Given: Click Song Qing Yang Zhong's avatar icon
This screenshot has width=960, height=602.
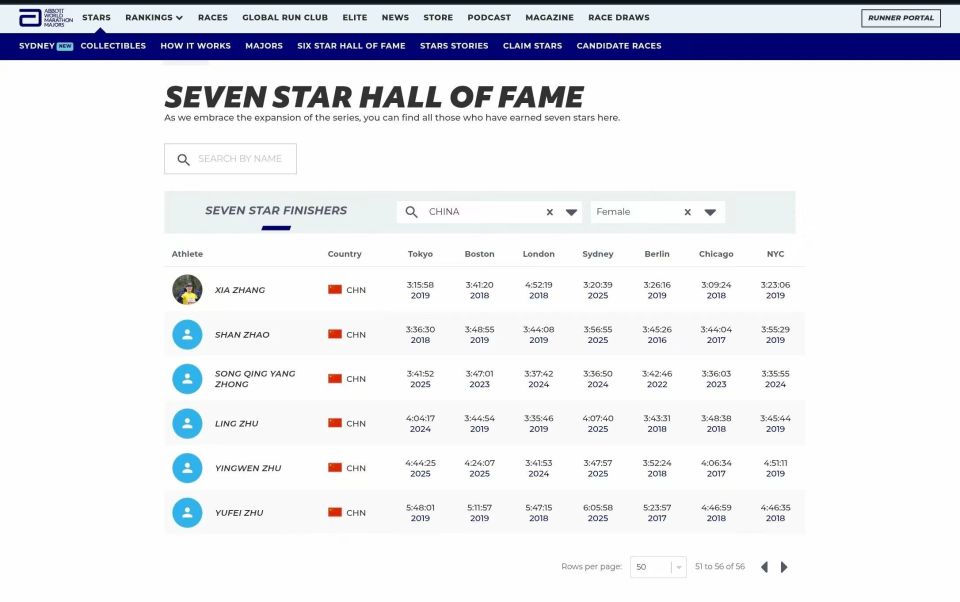Looking at the screenshot, I should [187, 379].
